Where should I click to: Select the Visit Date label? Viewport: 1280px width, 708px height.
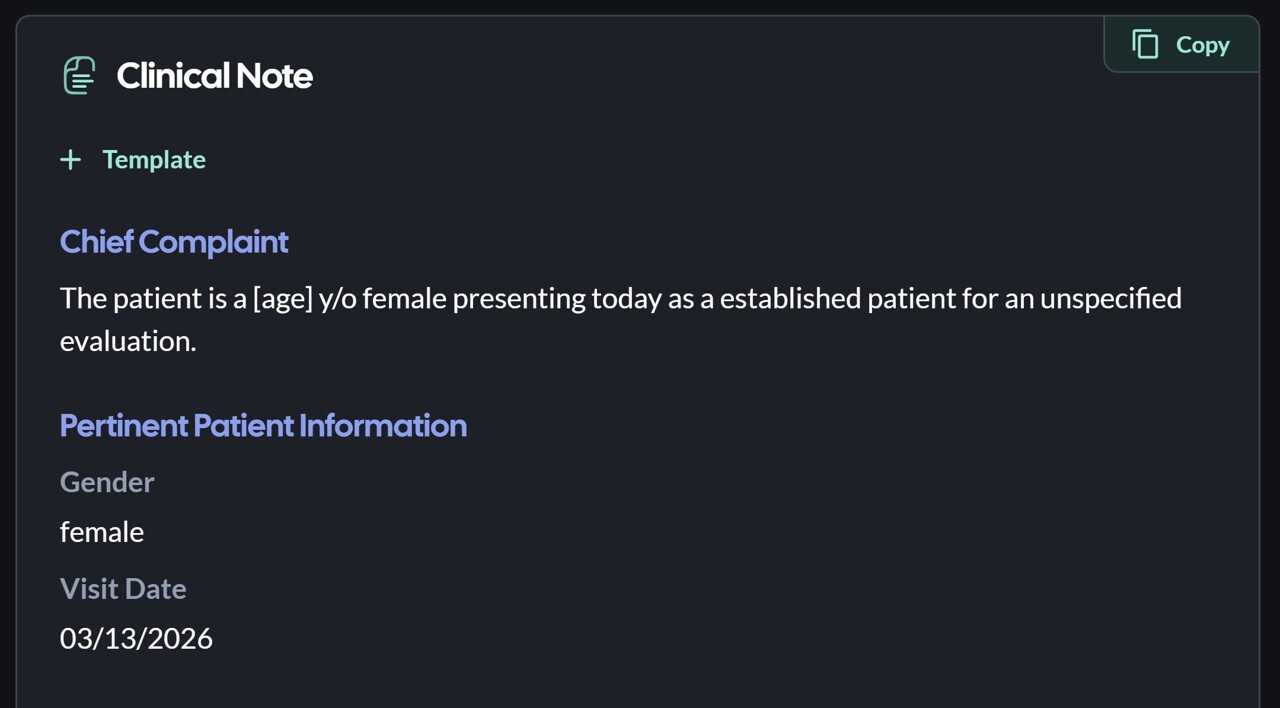(x=123, y=588)
